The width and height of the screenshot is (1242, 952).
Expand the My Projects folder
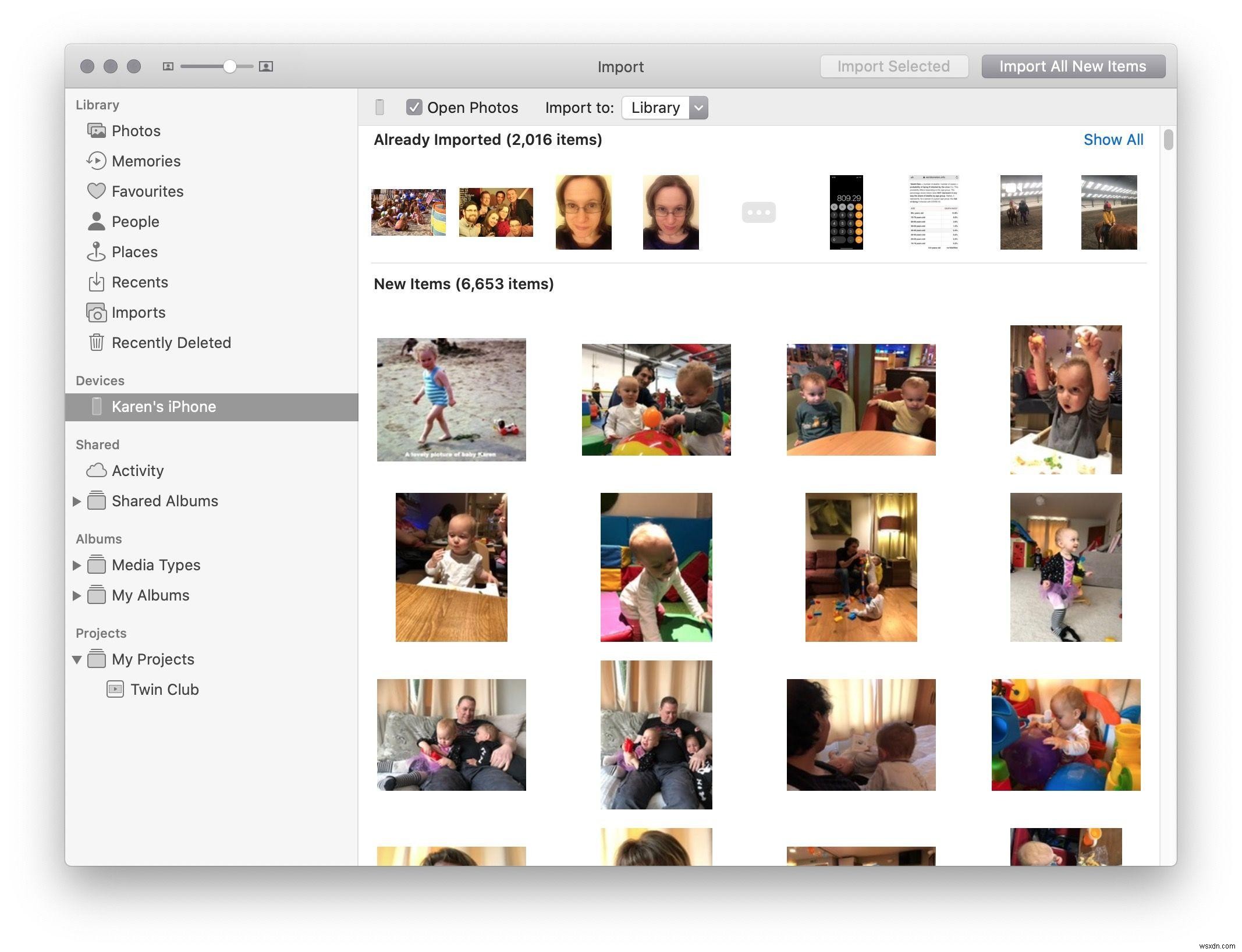click(77, 658)
